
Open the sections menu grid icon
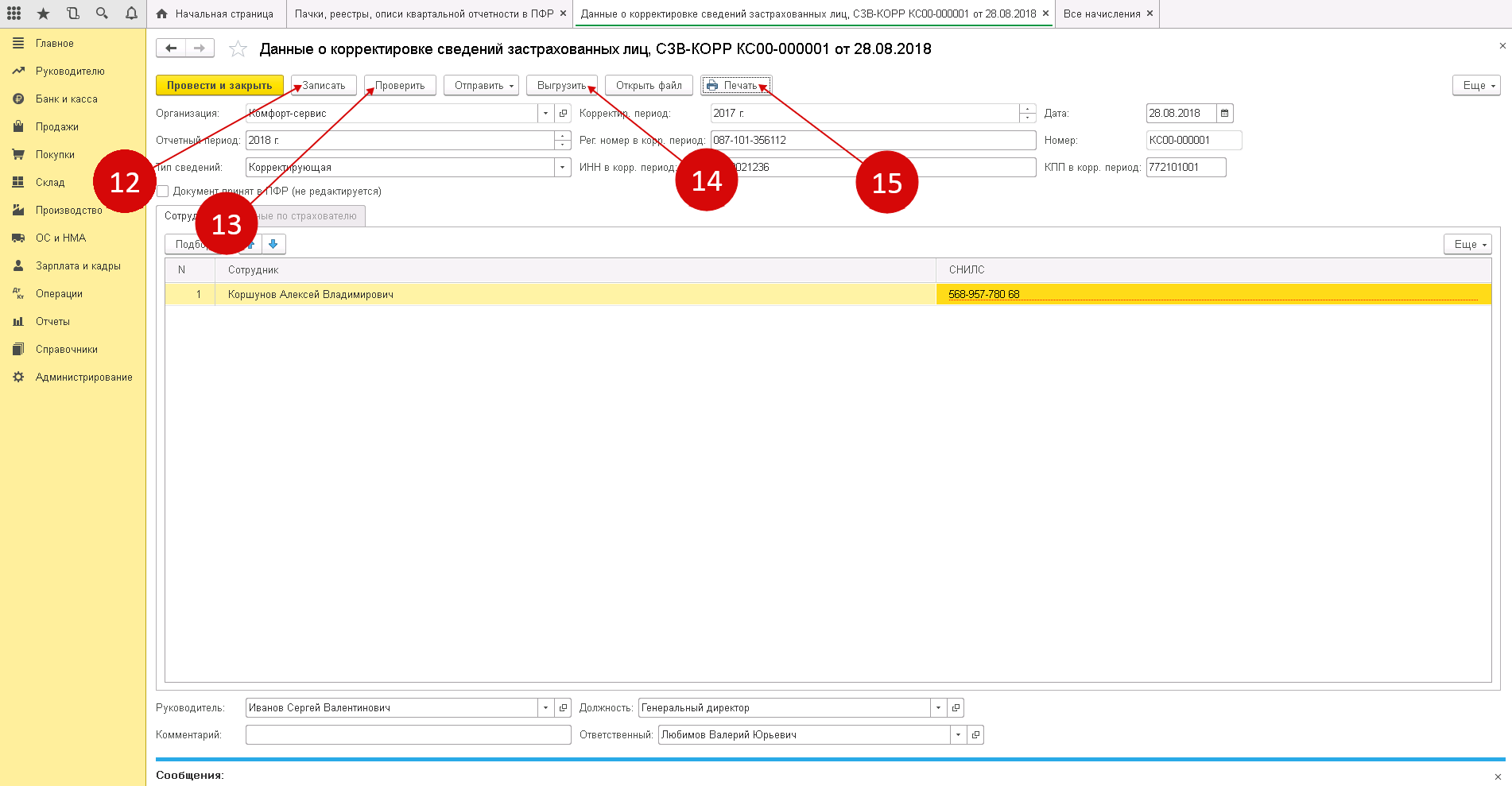[14, 14]
